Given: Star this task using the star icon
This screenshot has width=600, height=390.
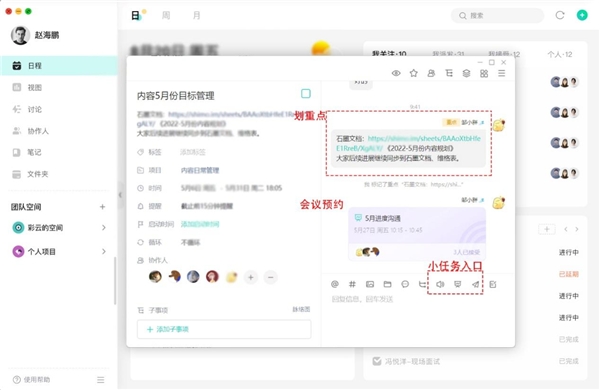Looking at the screenshot, I should point(414,73).
